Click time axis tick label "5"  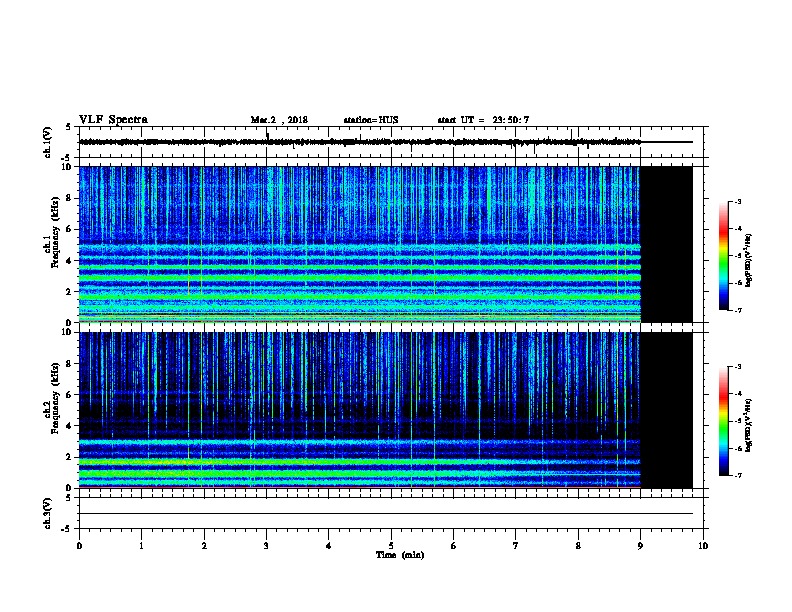391,546
